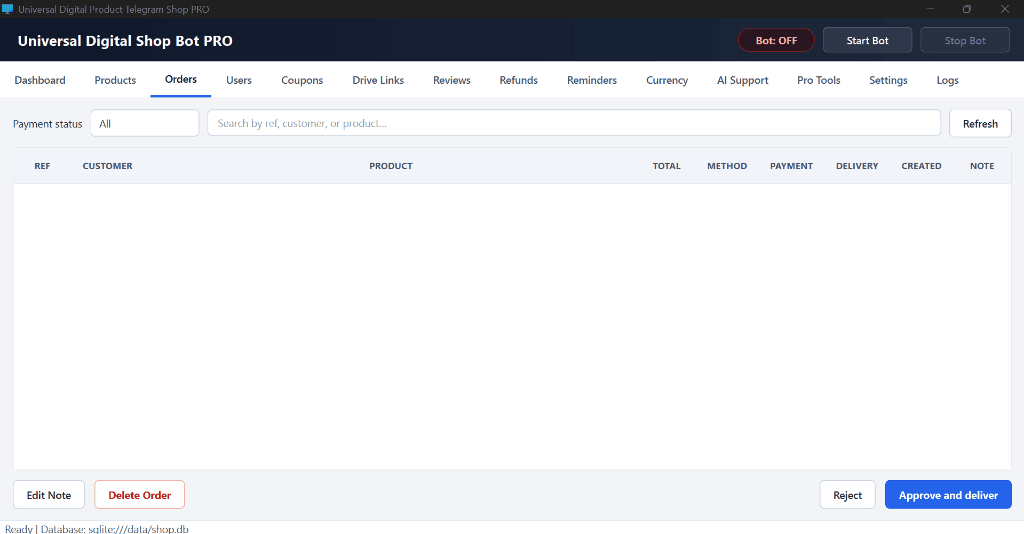Click the Start Bot button

(x=867, y=40)
